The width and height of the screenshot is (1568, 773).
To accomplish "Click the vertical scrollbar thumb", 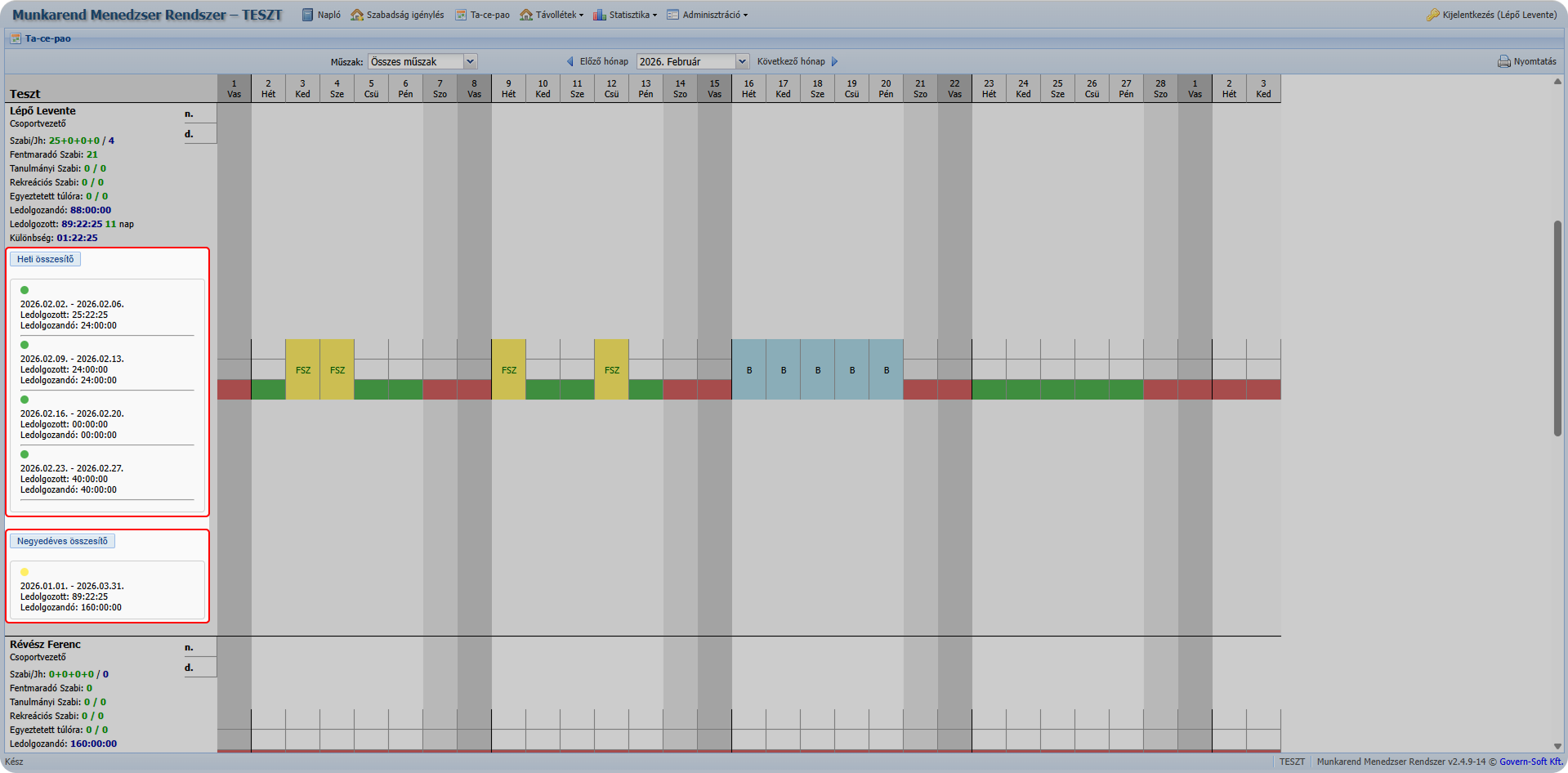I will point(1557,327).
